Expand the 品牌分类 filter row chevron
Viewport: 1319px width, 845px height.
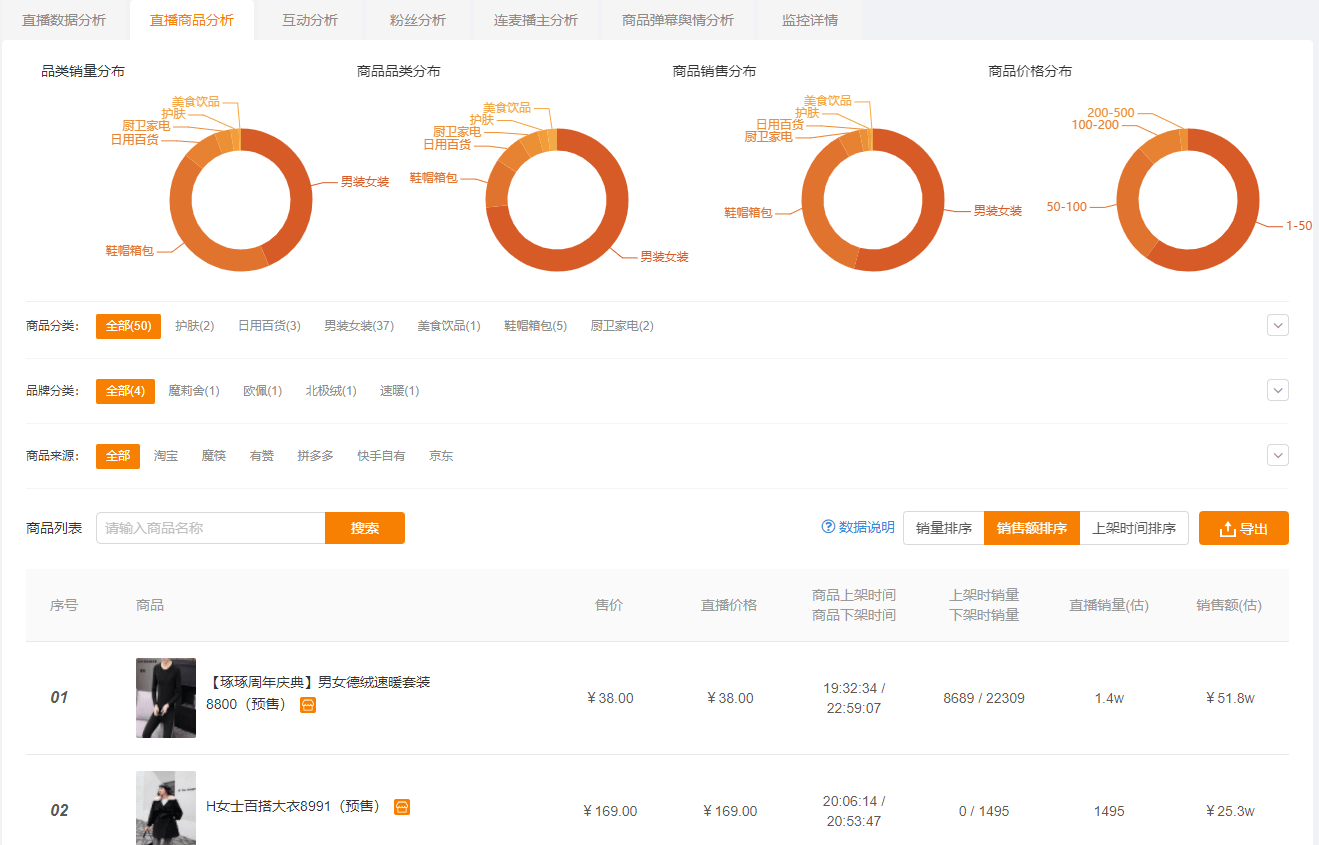(1277, 390)
